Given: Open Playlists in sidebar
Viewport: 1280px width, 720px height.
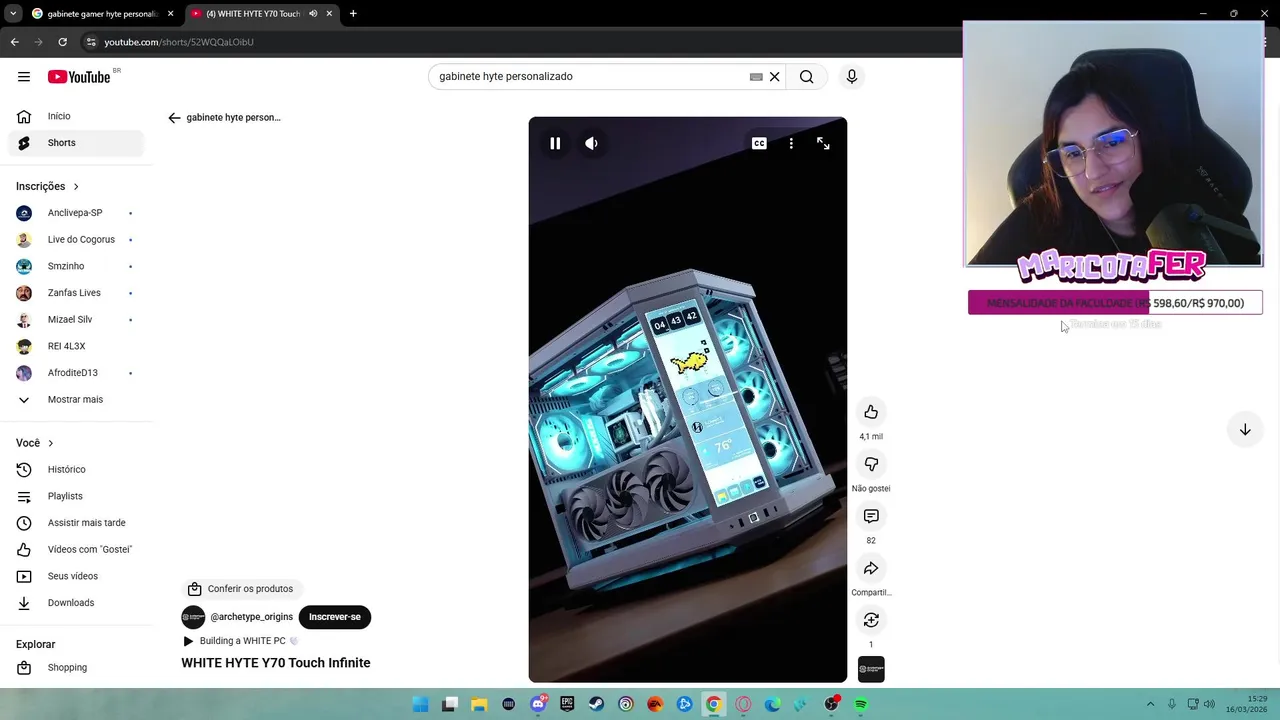Looking at the screenshot, I should (76, 496).
